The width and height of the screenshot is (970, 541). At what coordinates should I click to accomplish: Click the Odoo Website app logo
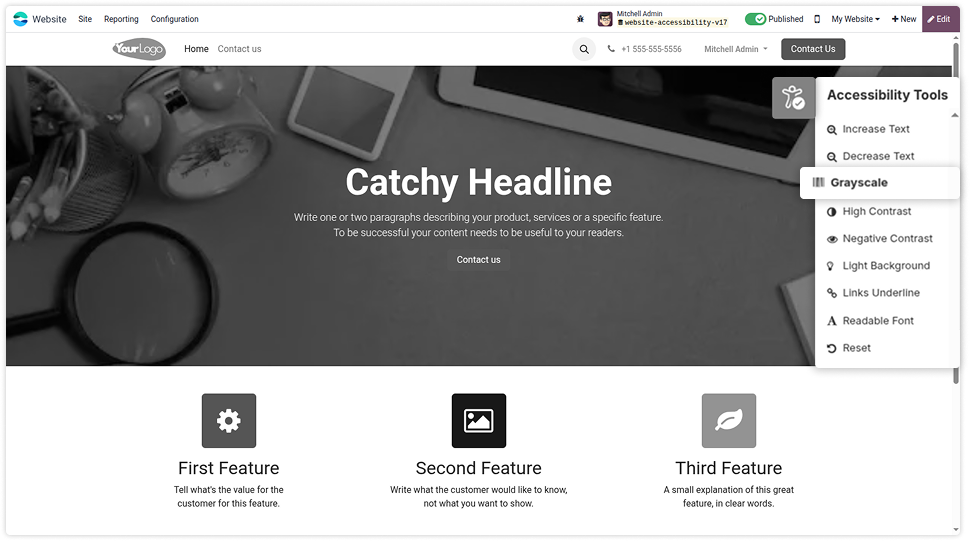coord(20,19)
